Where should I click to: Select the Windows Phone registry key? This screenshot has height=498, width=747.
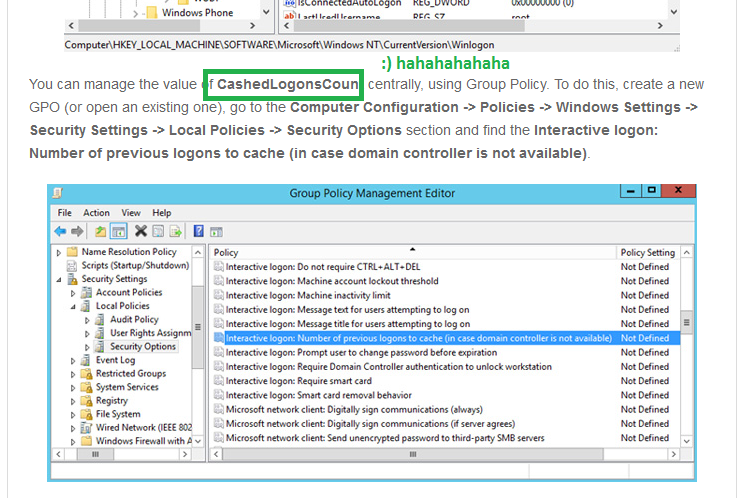pyautogui.click(x=197, y=13)
